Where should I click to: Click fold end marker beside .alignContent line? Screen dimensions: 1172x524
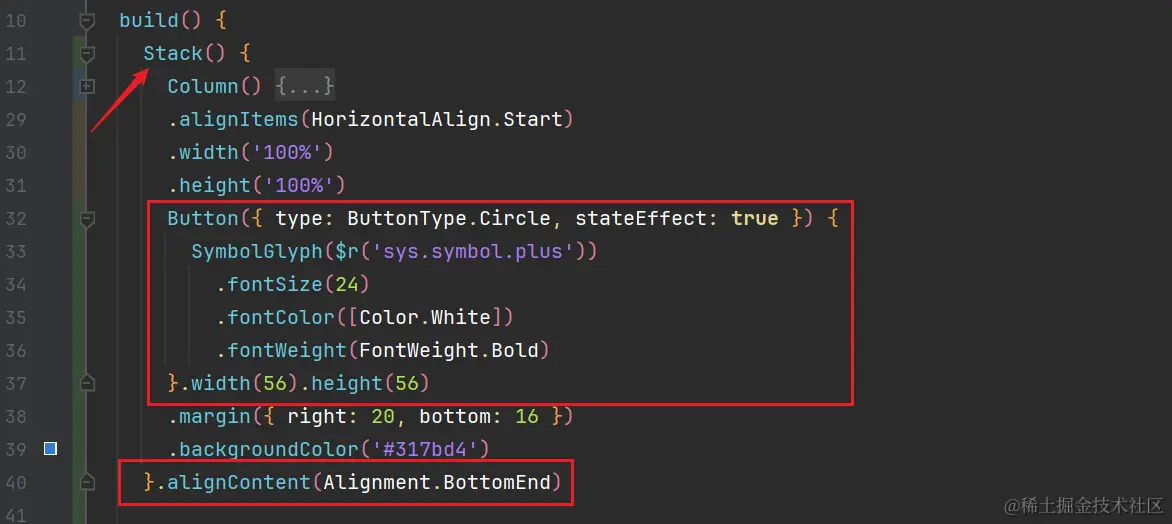tap(87, 483)
